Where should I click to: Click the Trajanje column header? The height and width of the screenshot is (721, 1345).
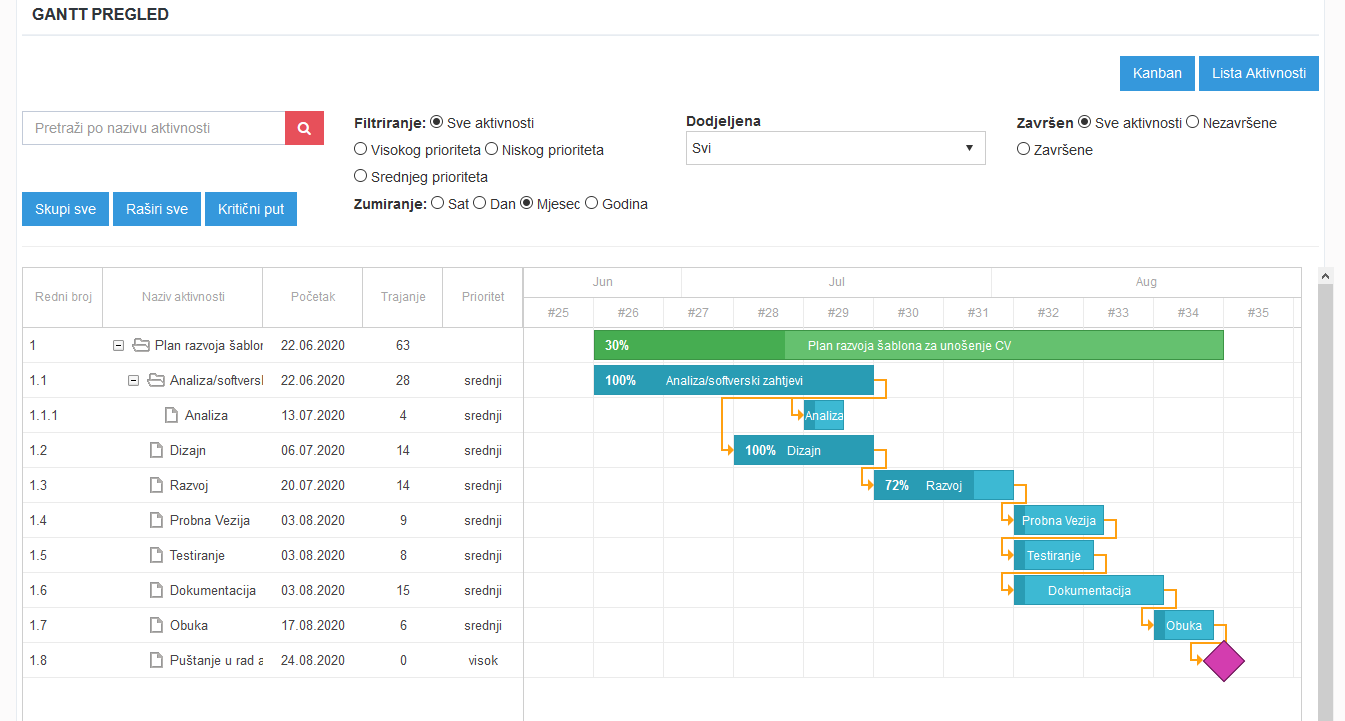click(x=403, y=297)
